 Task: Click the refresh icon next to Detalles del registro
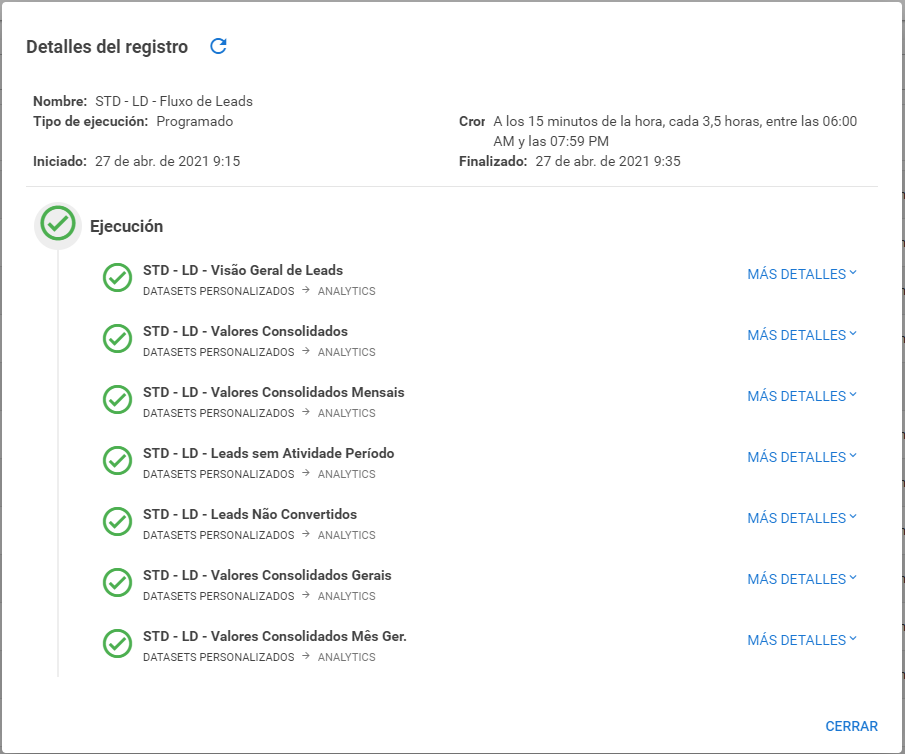(x=218, y=46)
